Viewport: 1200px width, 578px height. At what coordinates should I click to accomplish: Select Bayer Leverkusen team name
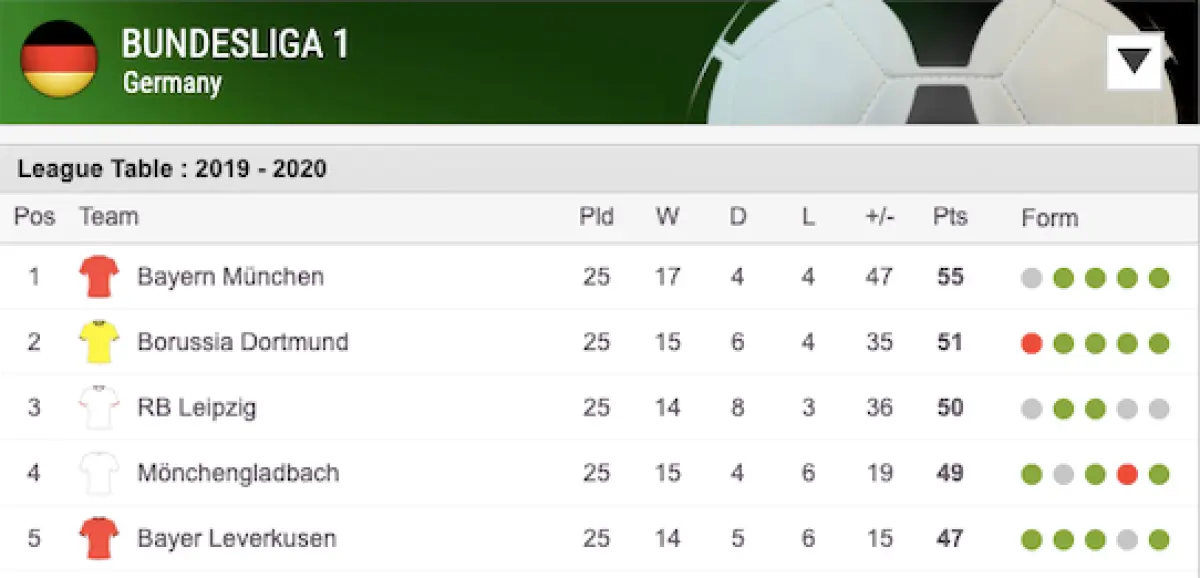coord(237,539)
